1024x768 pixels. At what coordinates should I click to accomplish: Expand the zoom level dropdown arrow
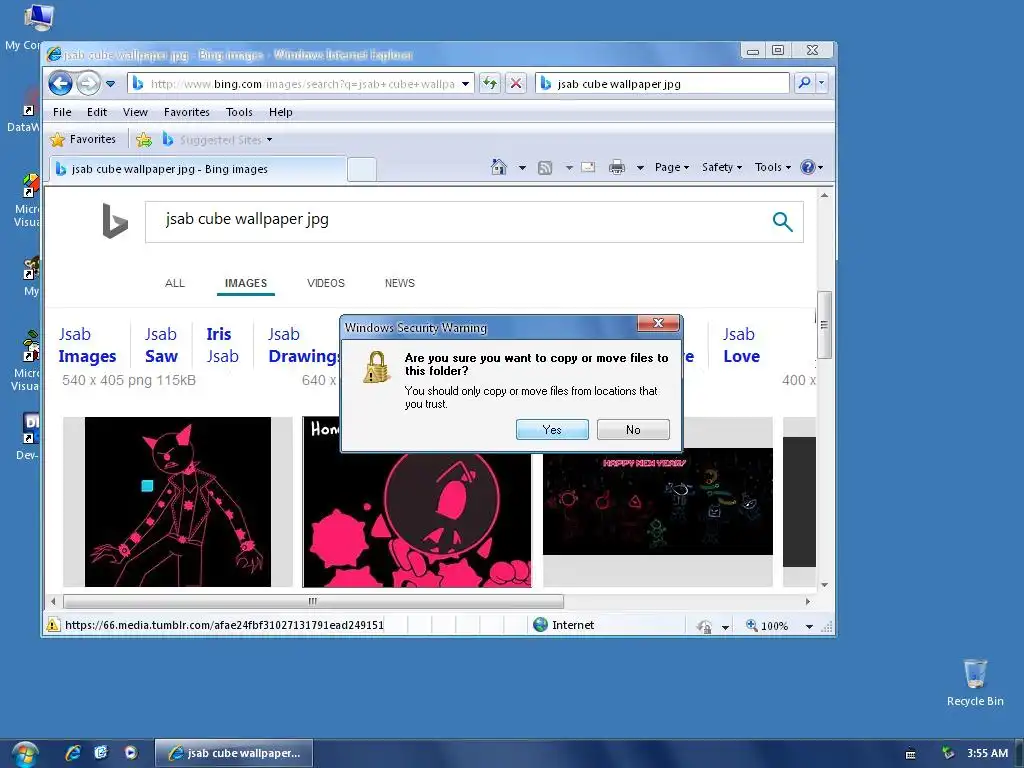click(809, 626)
